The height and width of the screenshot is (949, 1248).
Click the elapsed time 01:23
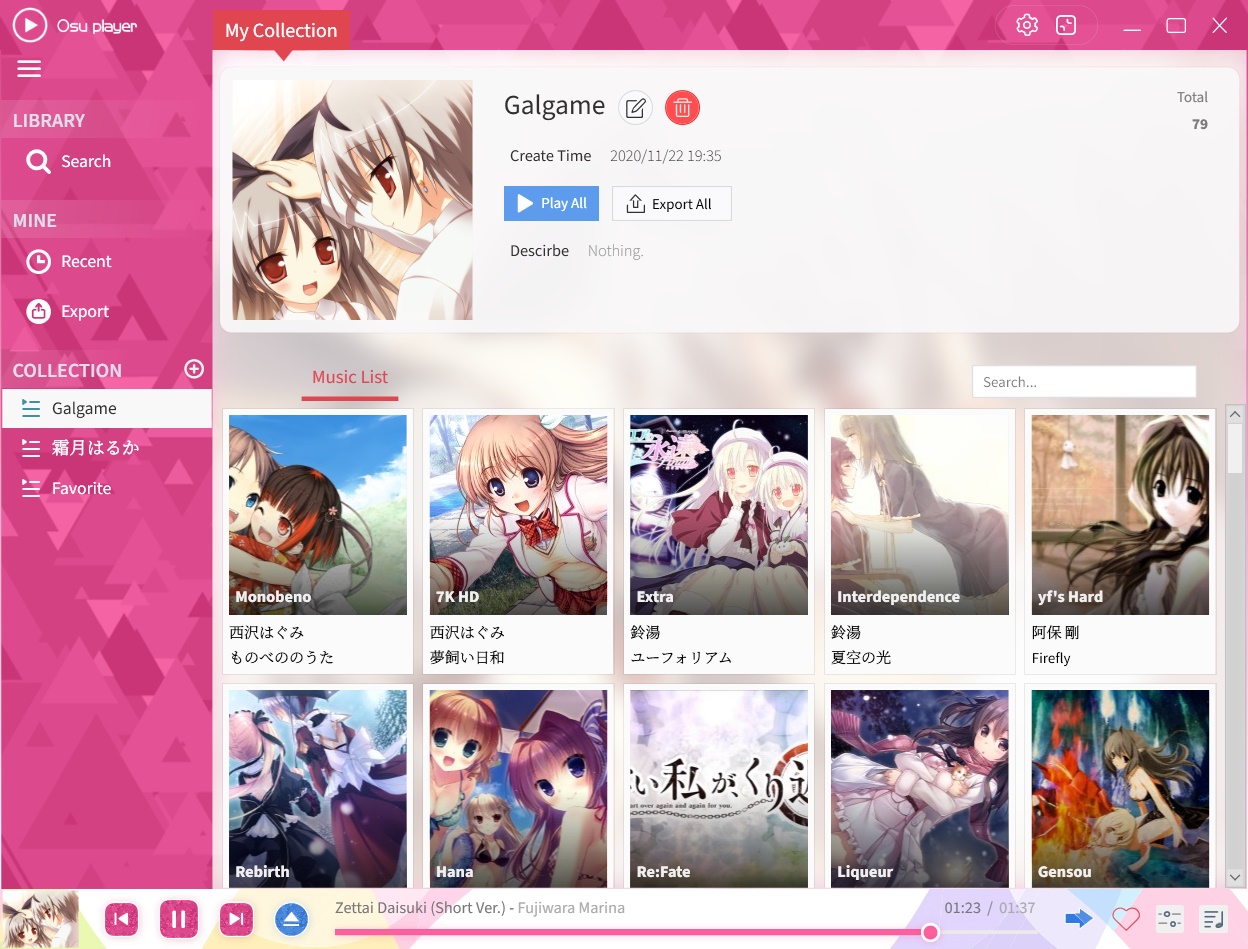[x=962, y=908]
